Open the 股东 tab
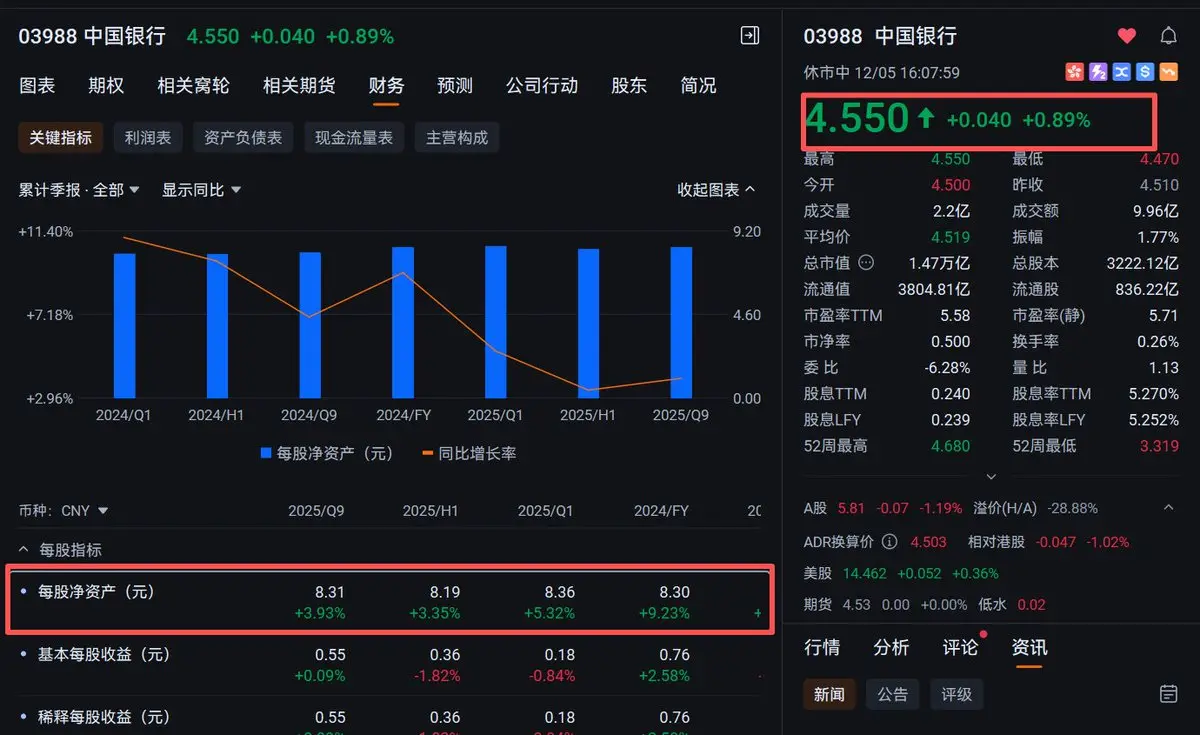Image resolution: width=1200 pixels, height=735 pixels. coord(629,86)
